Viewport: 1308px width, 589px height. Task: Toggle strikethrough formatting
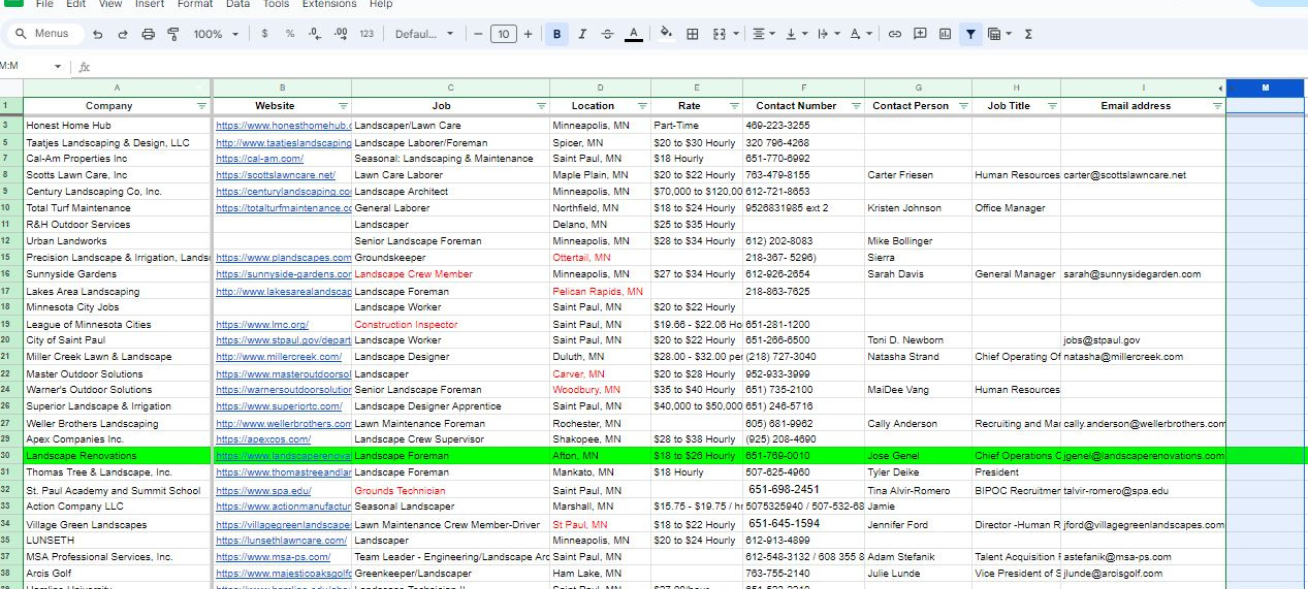[x=608, y=34]
